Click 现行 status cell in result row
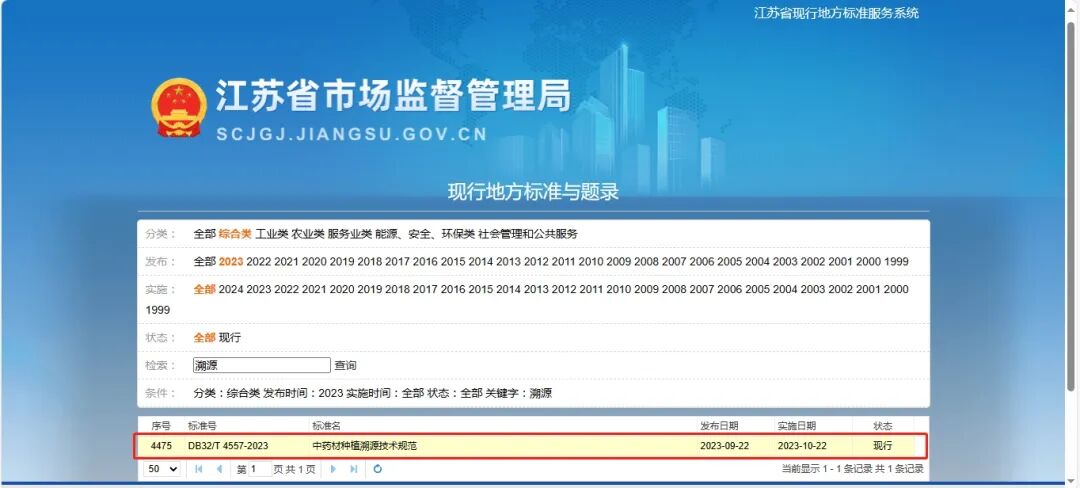 click(x=883, y=446)
